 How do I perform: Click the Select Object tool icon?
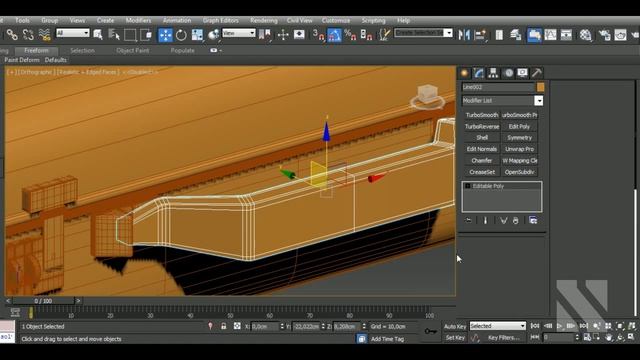[98, 35]
